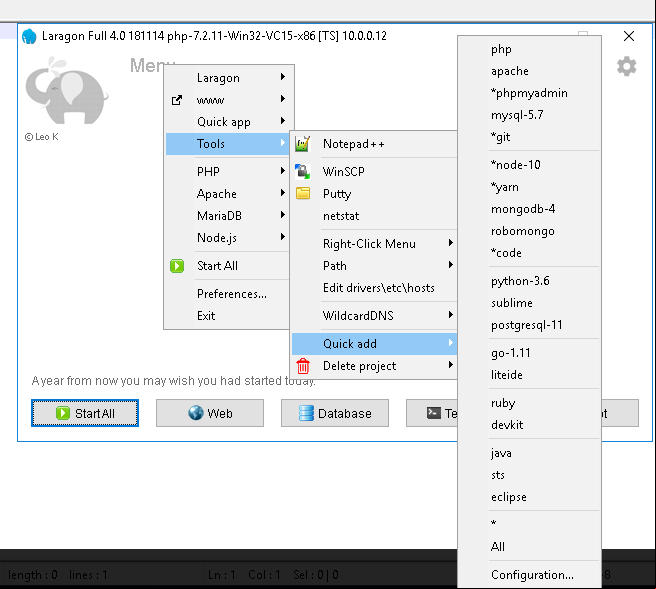Image resolution: width=656 pixels, height=589 pixels.
Task: Click the green play icon on Start All button
Action: (63, 413)
